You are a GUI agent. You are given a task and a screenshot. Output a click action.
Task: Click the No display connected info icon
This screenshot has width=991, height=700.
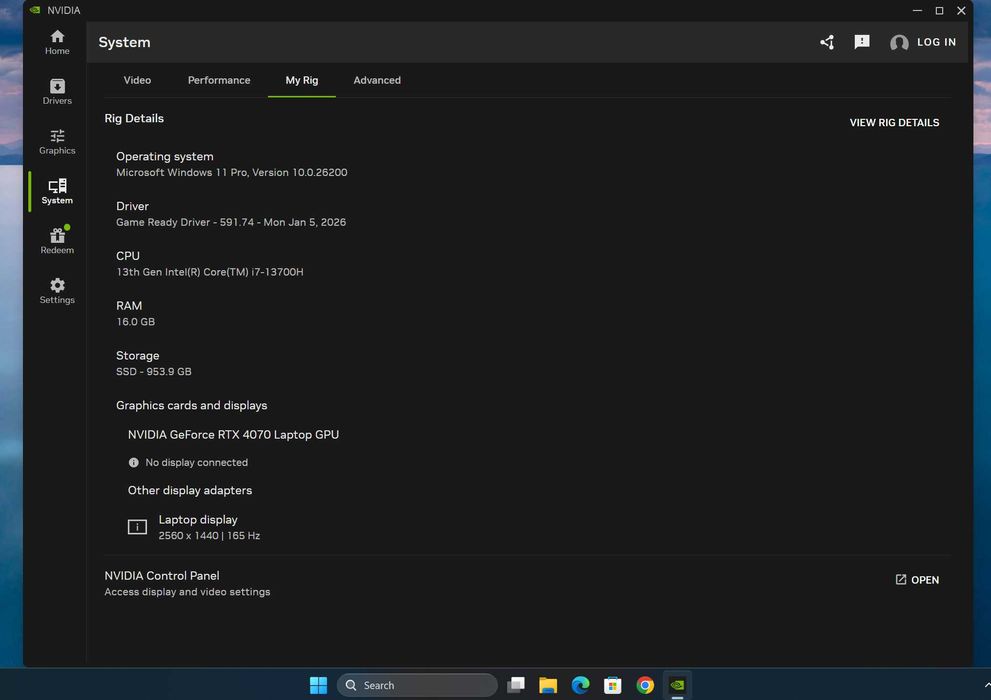point(133,462)
